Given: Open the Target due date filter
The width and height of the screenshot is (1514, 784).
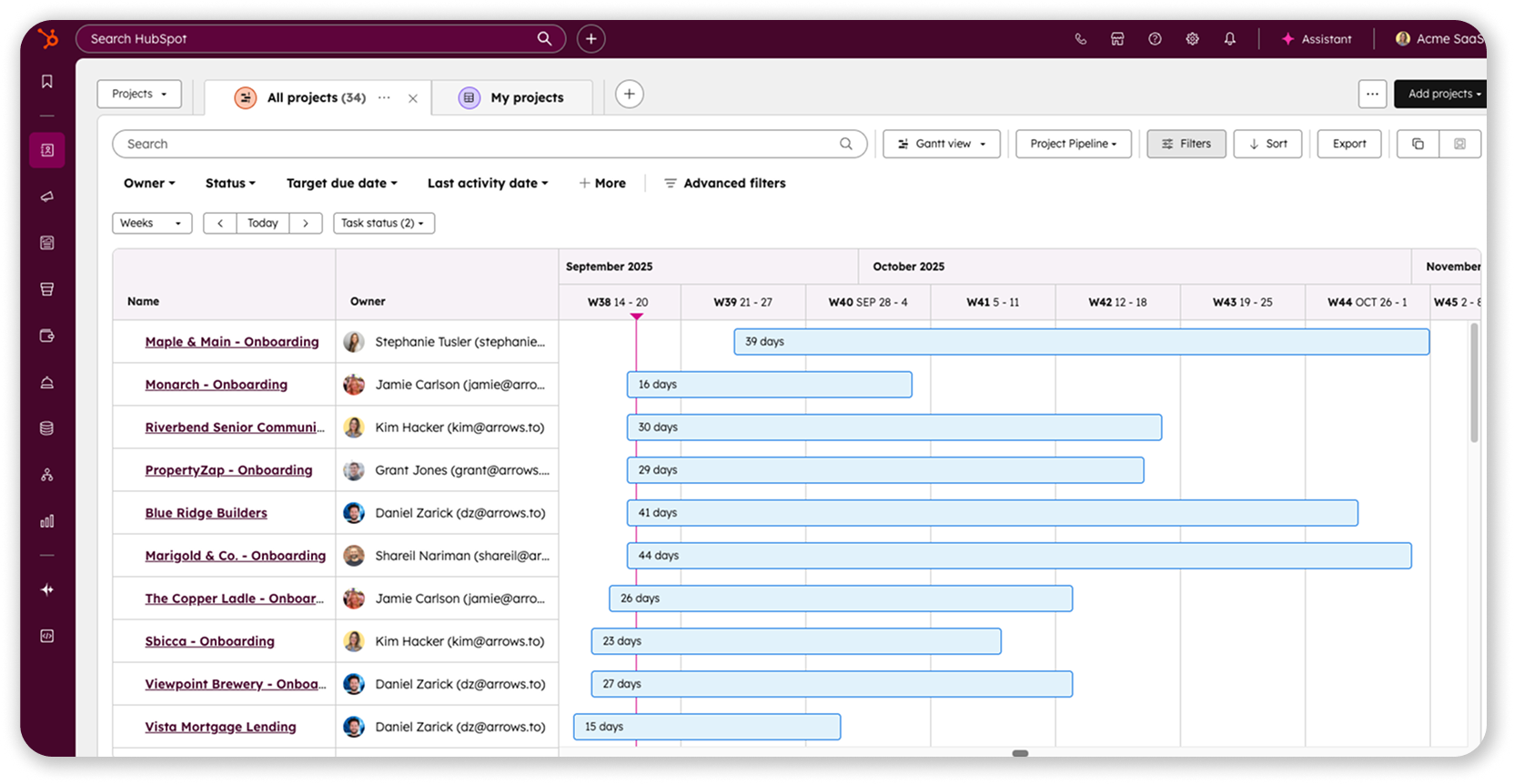Looking at the screenshot, I should 342,183.
